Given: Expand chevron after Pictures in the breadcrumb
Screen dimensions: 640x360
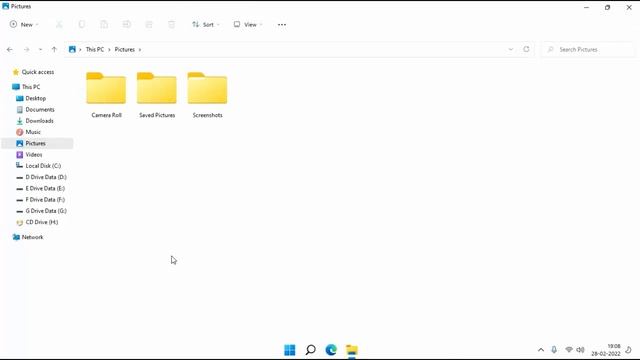Looking at the screenshot, I should coord(140,49).
